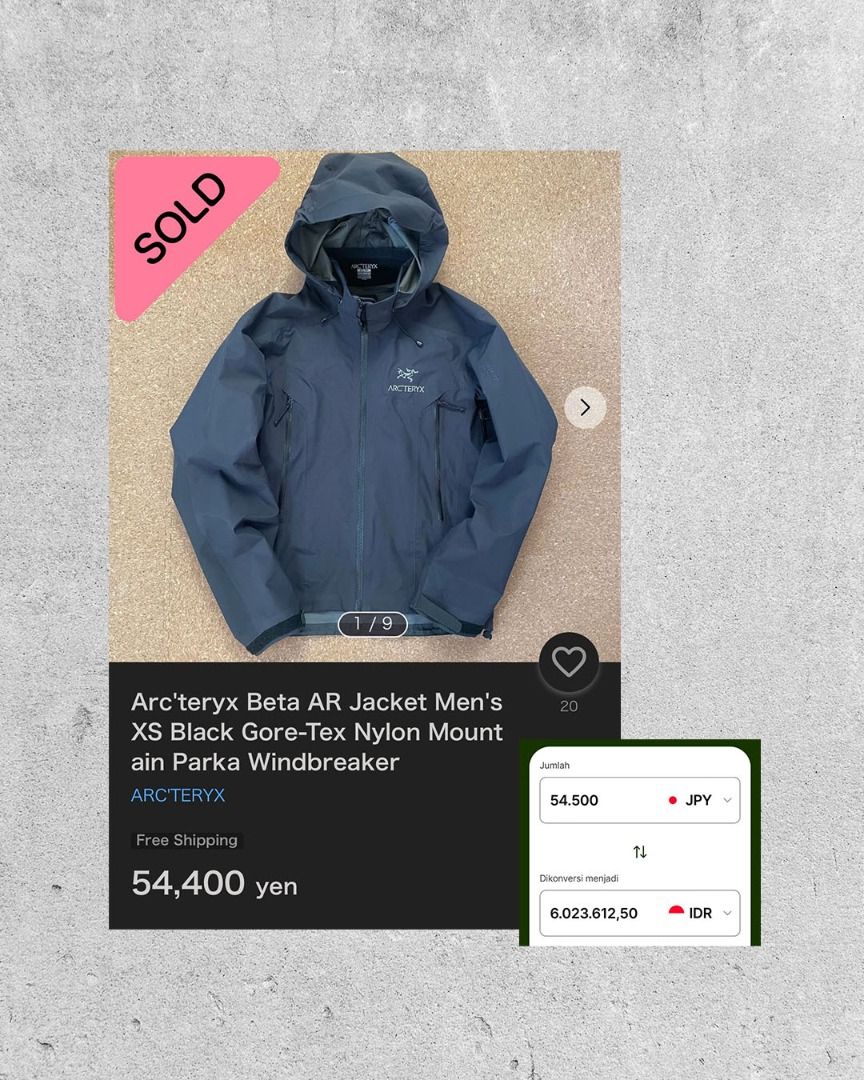This screenshot has width=864, height=1080.
Task: Go to next photo with right arrow
Action: tap(585, 408)
